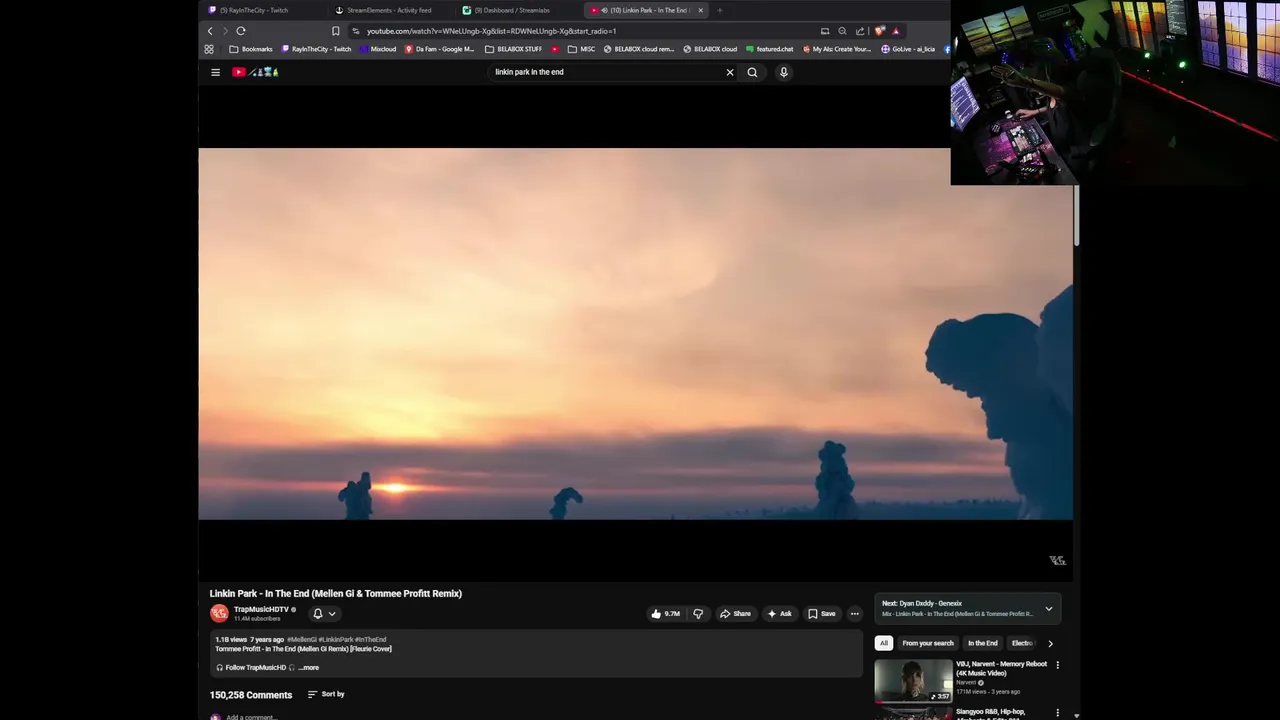Screen dimensions: 1280x720
Task: Click the page vertical scrollbar thumb
Action: point(1077,215)
